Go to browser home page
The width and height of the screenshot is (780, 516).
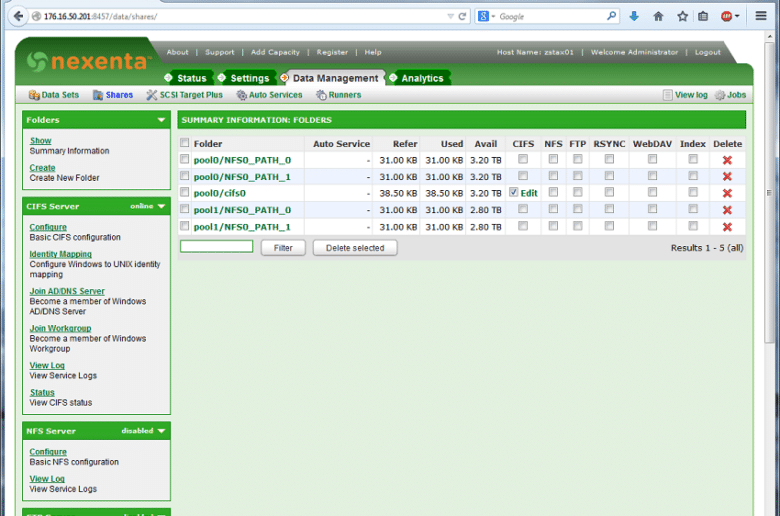[x=658, y=16]
